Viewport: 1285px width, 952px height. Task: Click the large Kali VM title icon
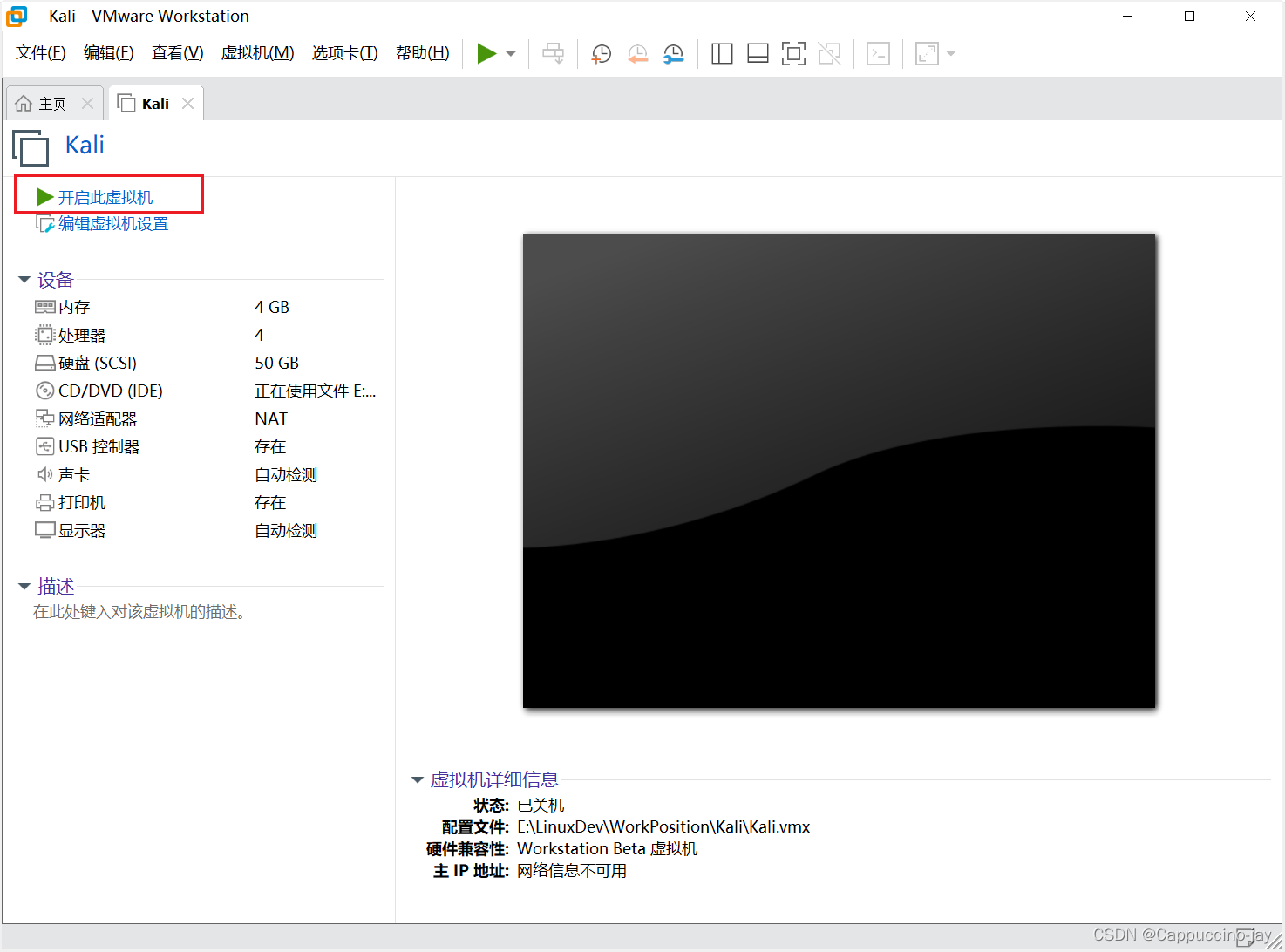31,147
